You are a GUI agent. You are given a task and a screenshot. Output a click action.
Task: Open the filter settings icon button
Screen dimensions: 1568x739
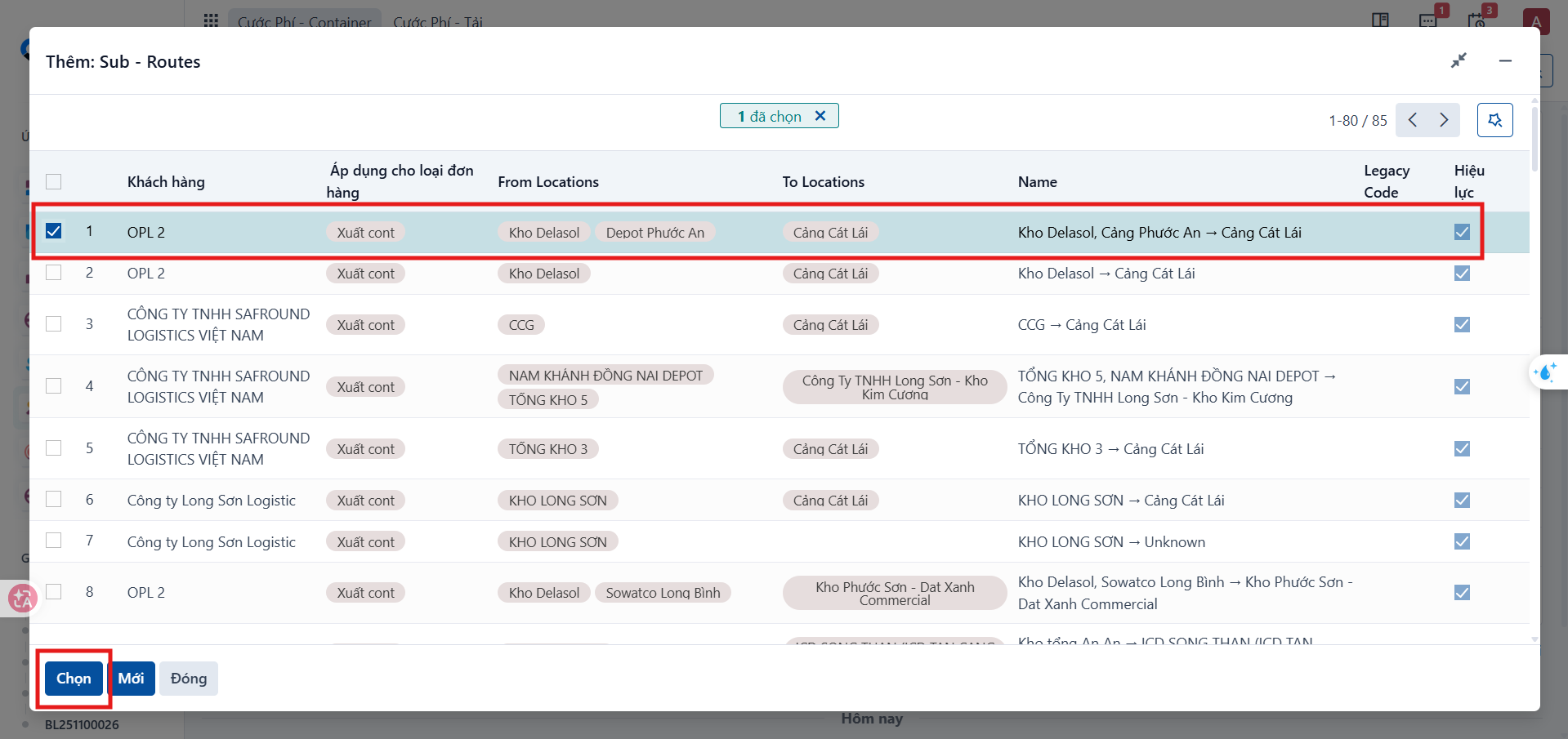[x=1494, y=120]
